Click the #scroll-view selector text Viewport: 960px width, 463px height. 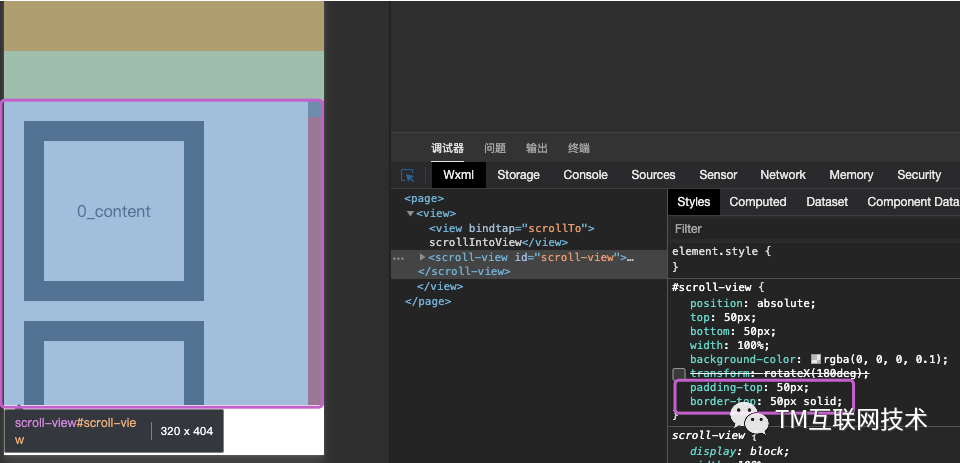[x=713, y=287]
